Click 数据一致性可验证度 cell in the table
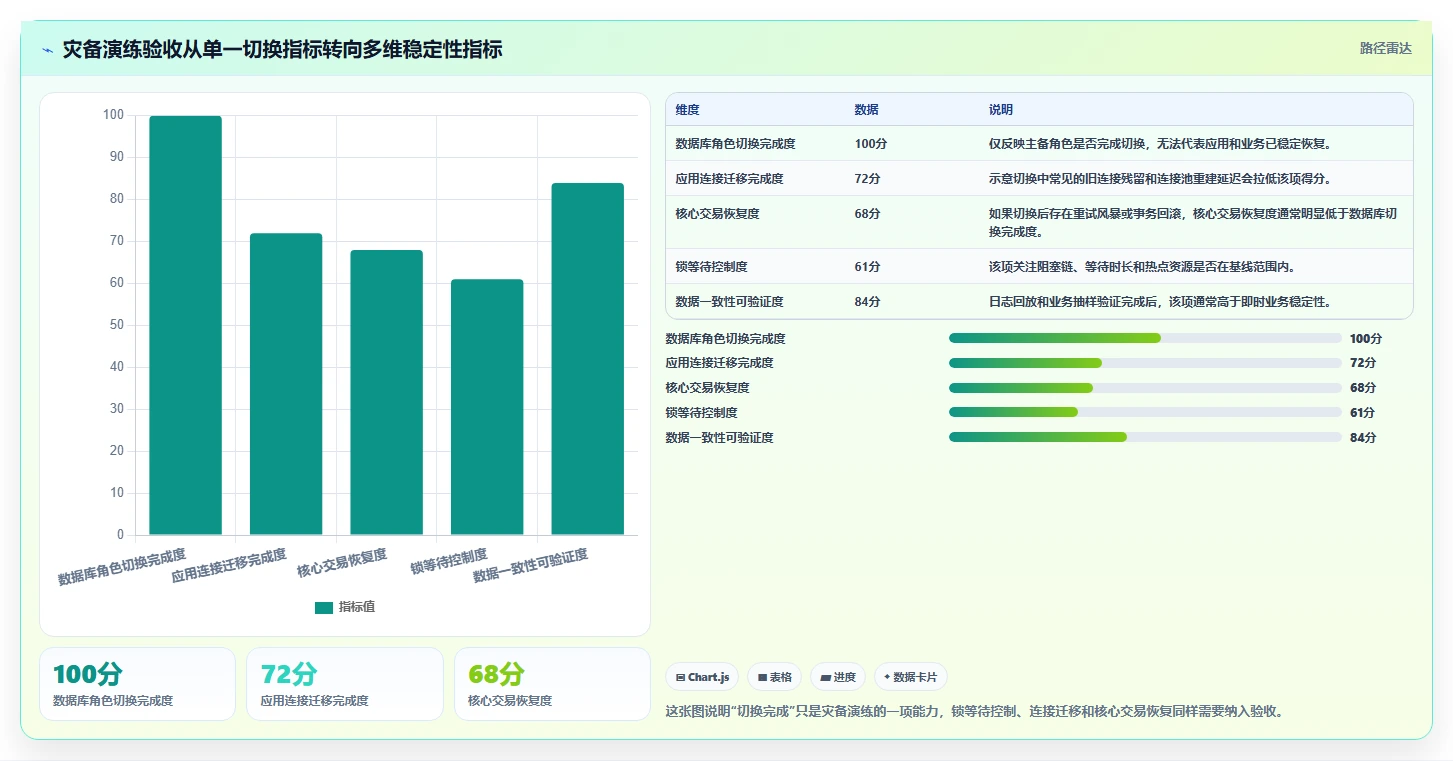Image resolution: width=1453 pixels, height=761 pixels. coord(730,302)
